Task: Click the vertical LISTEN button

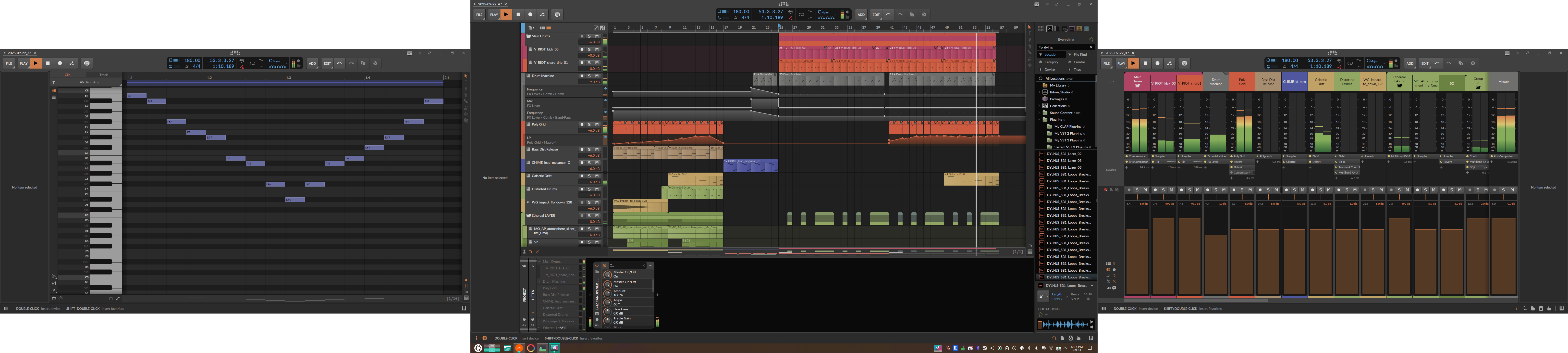Action: coord(533,295)
